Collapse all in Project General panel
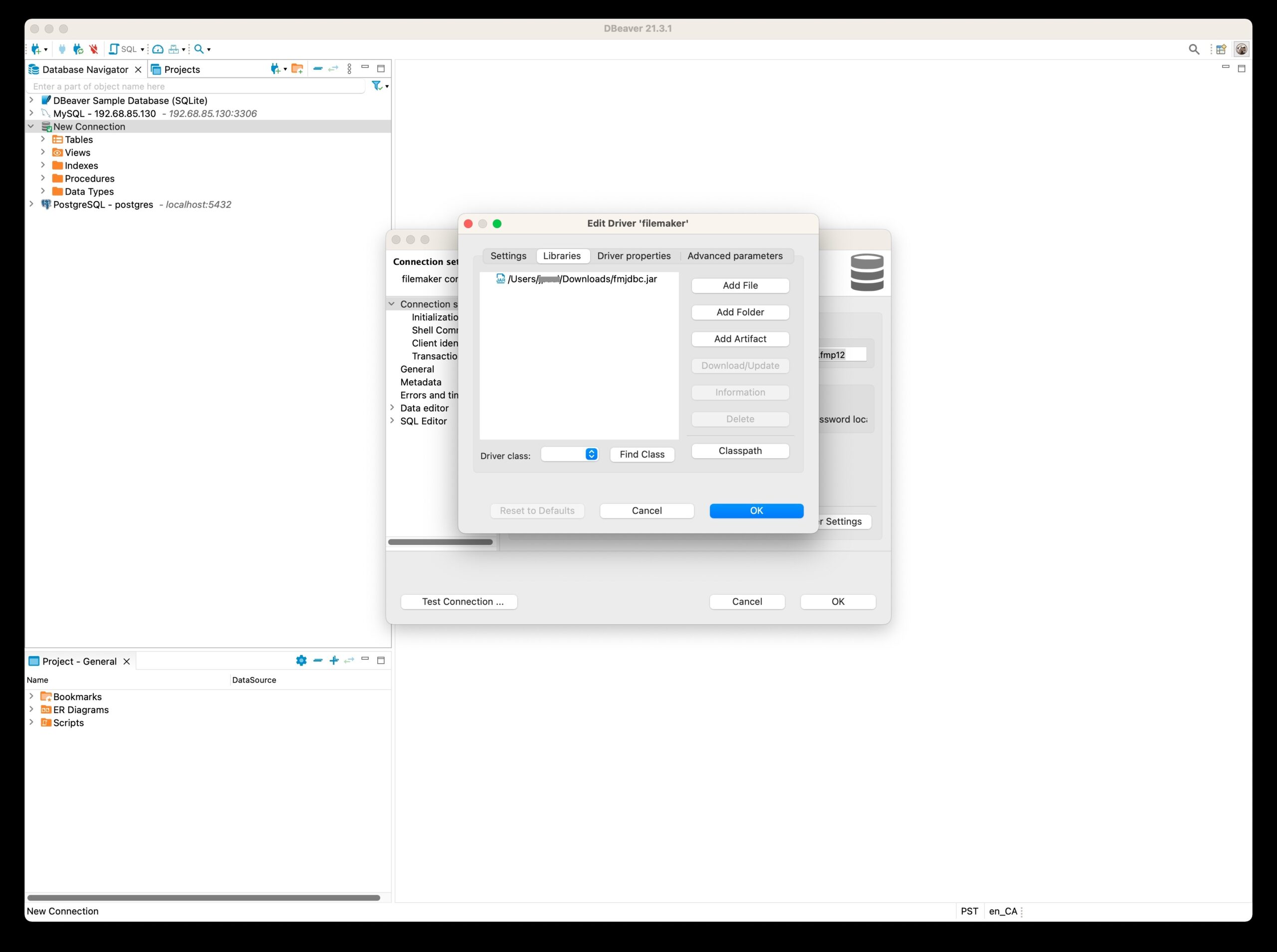 317,661
